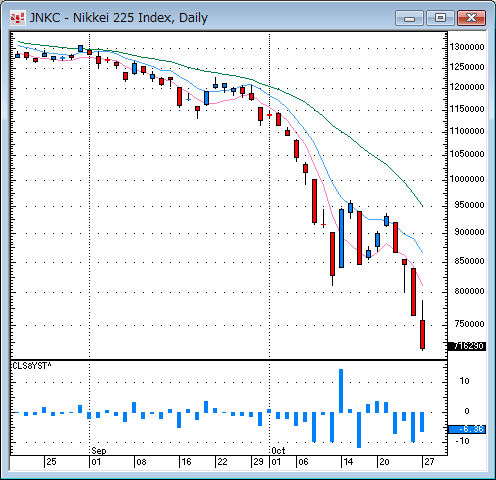Click the 1250000 price axis label
Image resolution: width=496 pixels, height=480 pixels.
[x=467, y=67]
